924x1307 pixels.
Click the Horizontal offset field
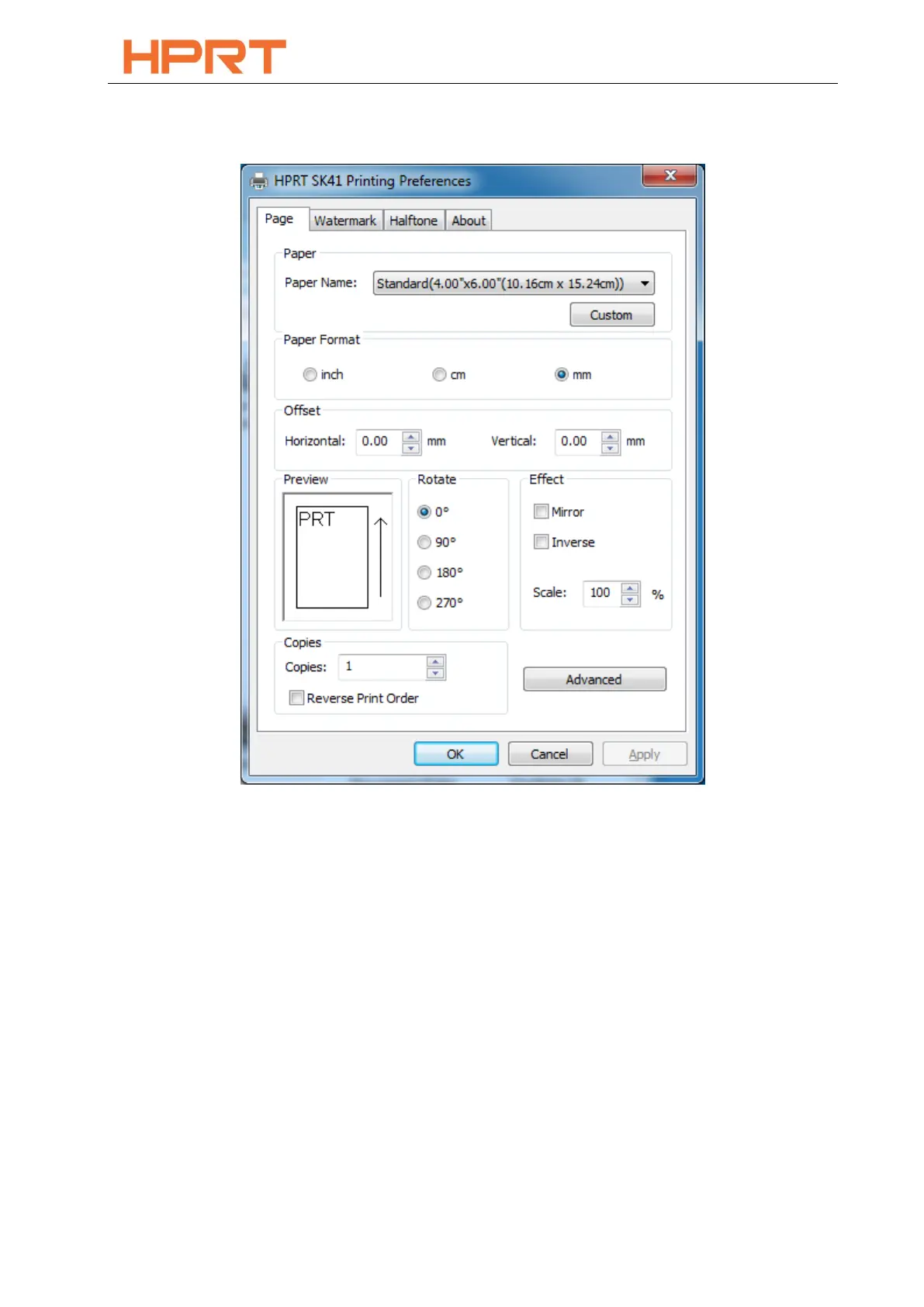379,442
